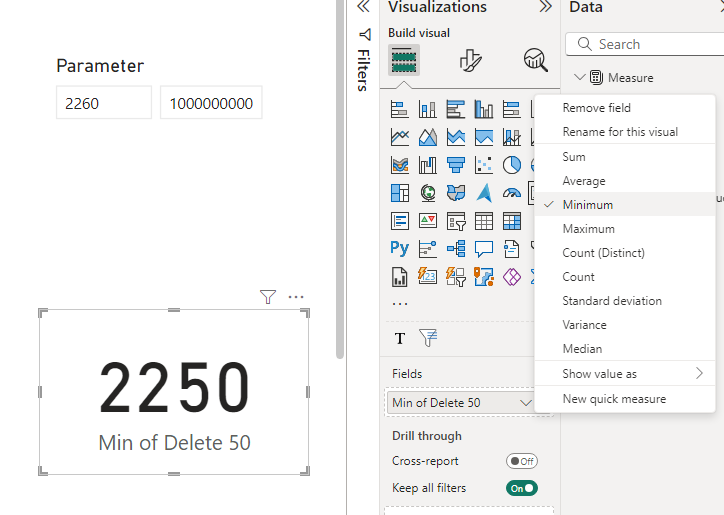Select the Waterfall chart visual
Viewport: 724px width, 515px height.
coord(428,165)
